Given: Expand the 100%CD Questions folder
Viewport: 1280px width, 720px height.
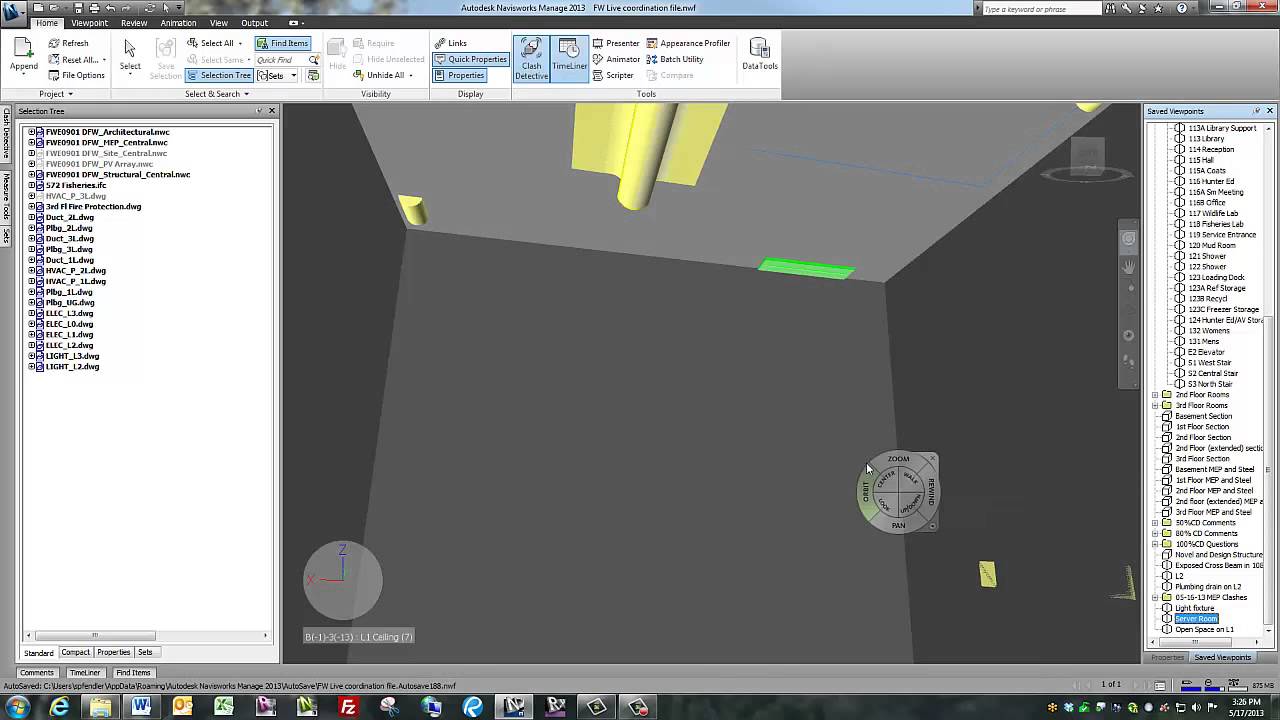Looking at the screenshot, I should [1155, 544].
